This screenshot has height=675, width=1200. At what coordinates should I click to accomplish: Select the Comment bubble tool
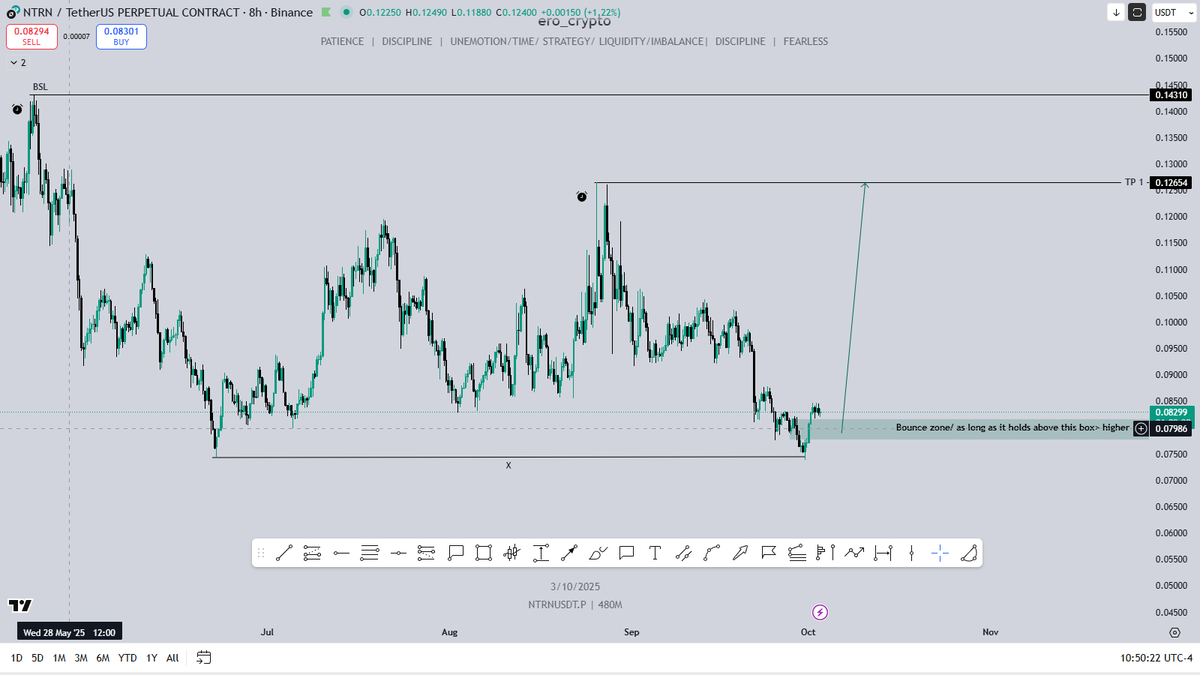point(626,552)
